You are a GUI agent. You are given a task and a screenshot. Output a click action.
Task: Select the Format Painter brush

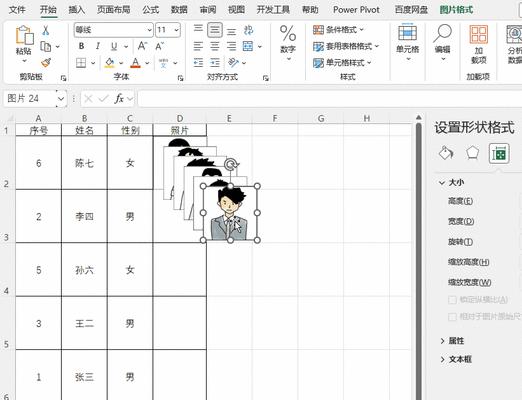click(x=46, y=63)
